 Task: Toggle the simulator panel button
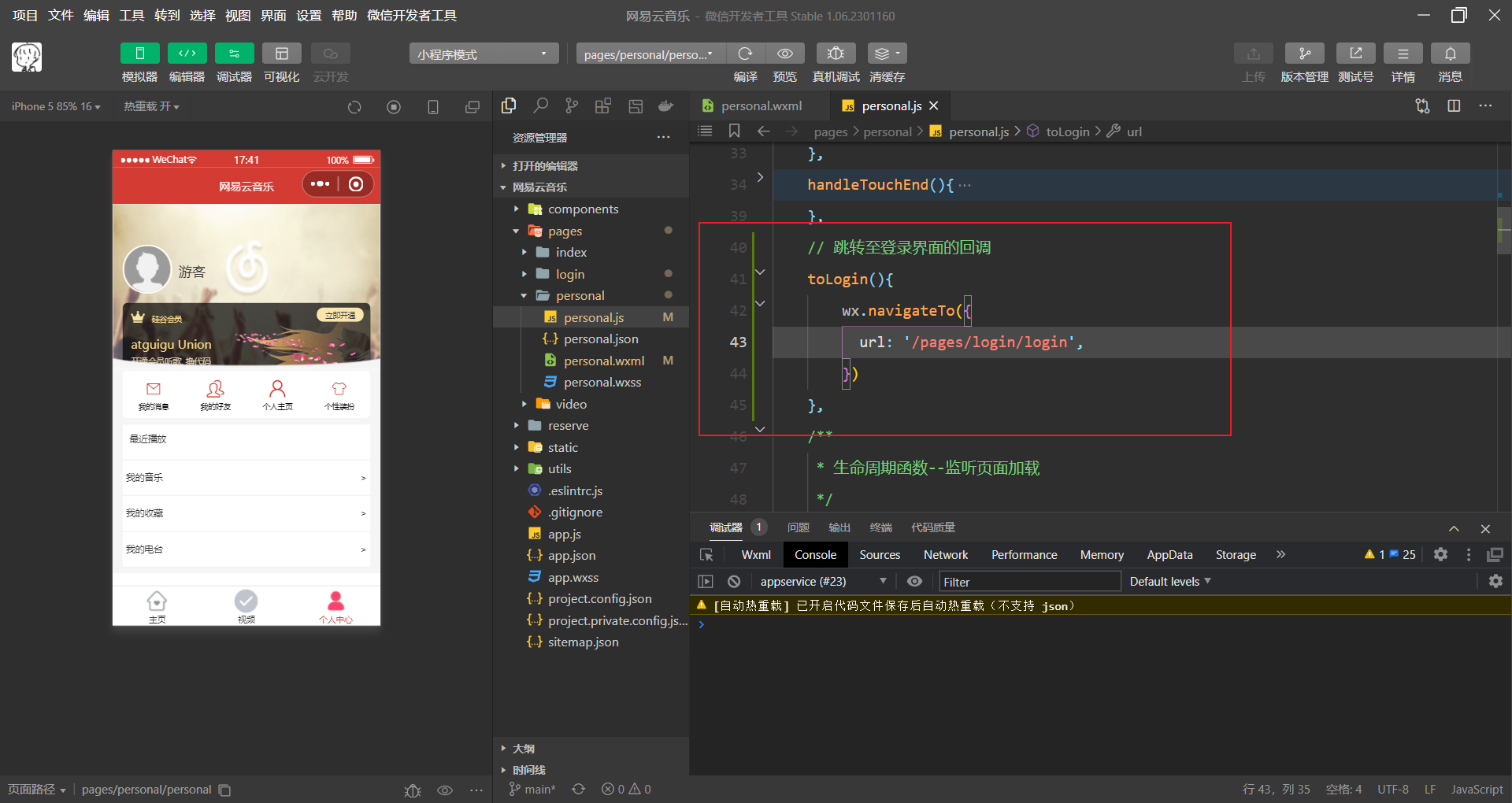click(x=139, y=54)
